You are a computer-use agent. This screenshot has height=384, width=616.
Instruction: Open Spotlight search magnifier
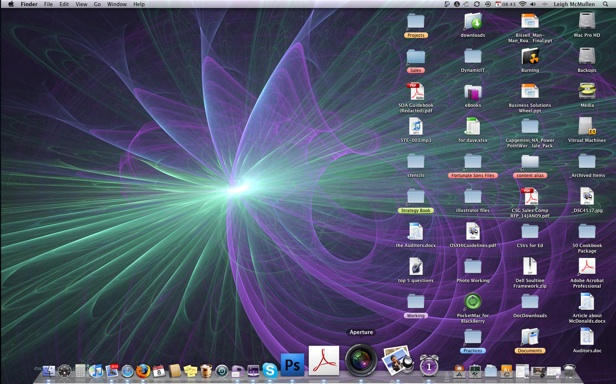click(x=605, y=4)
